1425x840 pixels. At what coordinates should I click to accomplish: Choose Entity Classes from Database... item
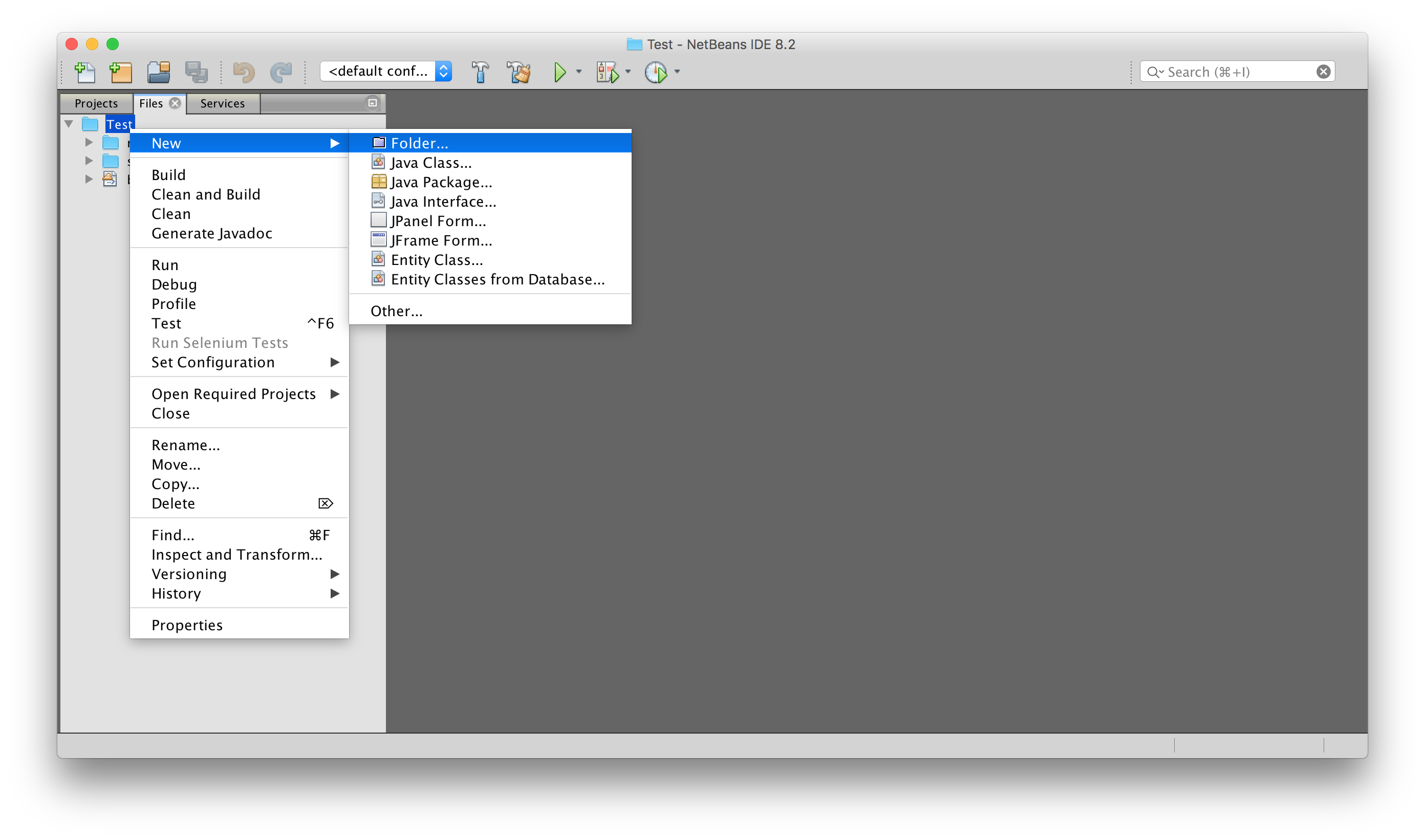tap(490, 279)
